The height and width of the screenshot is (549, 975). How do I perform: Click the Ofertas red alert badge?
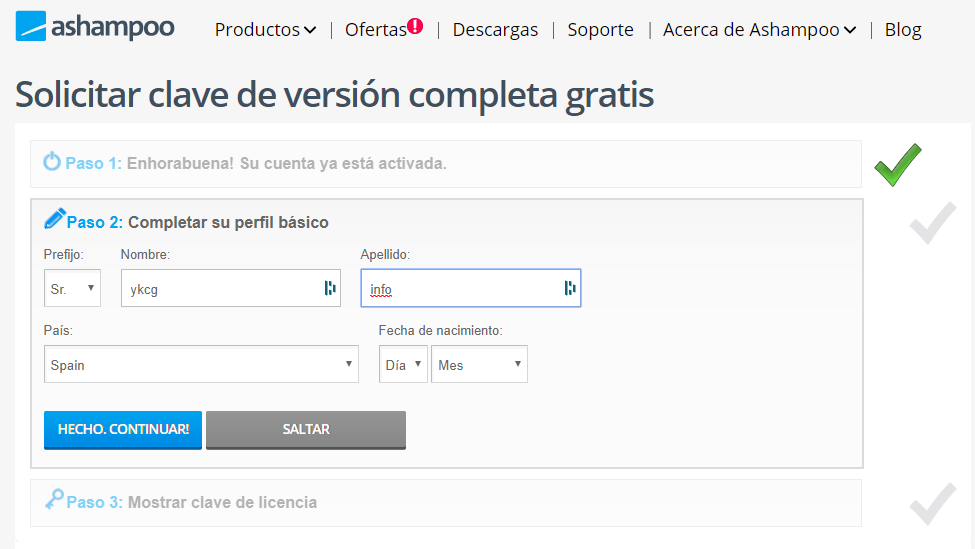415,26
